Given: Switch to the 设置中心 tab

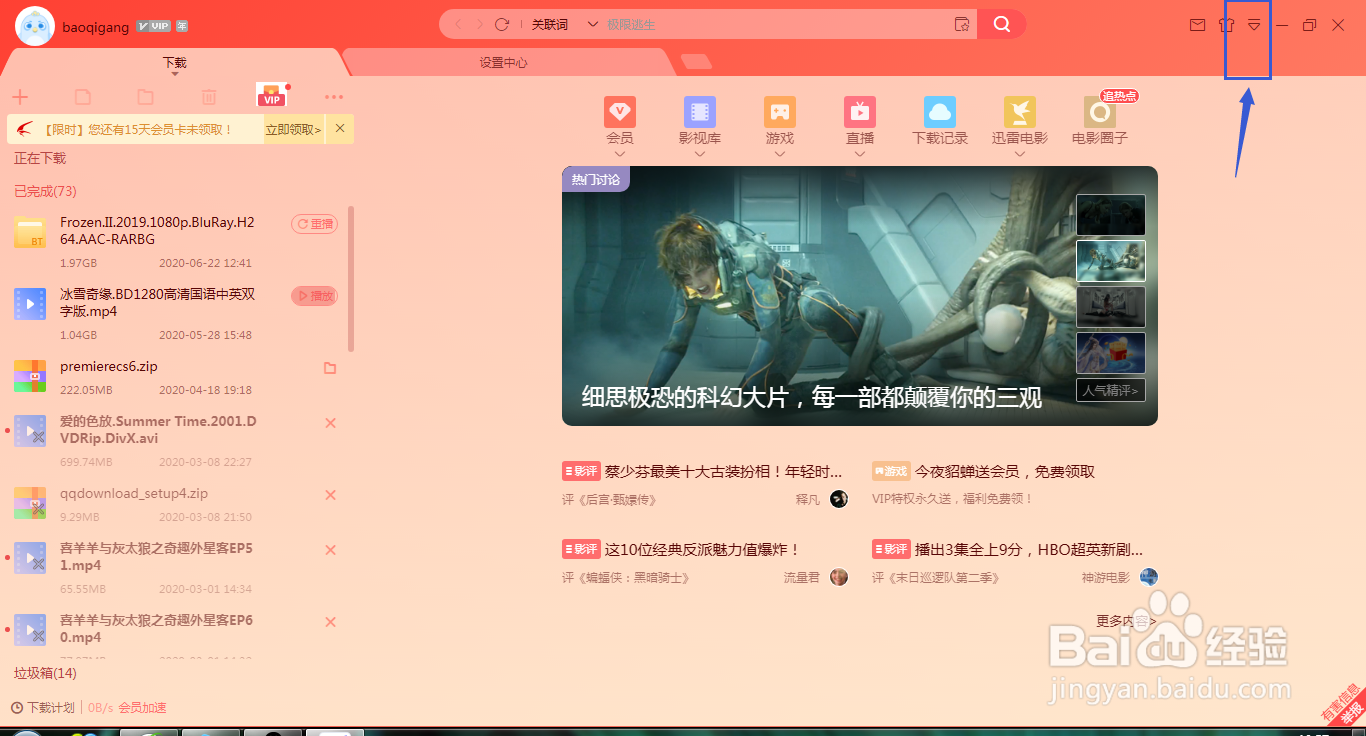Looking at the screenshot, I should 503,62.
